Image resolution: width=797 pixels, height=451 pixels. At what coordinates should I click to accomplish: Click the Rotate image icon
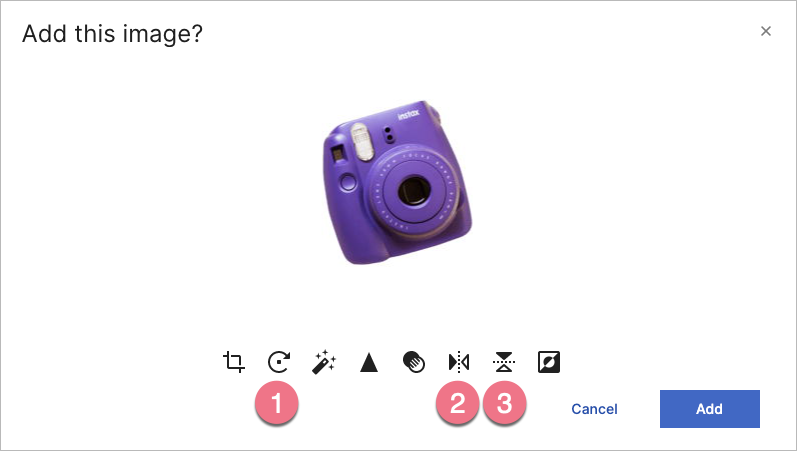coord(279,362)
